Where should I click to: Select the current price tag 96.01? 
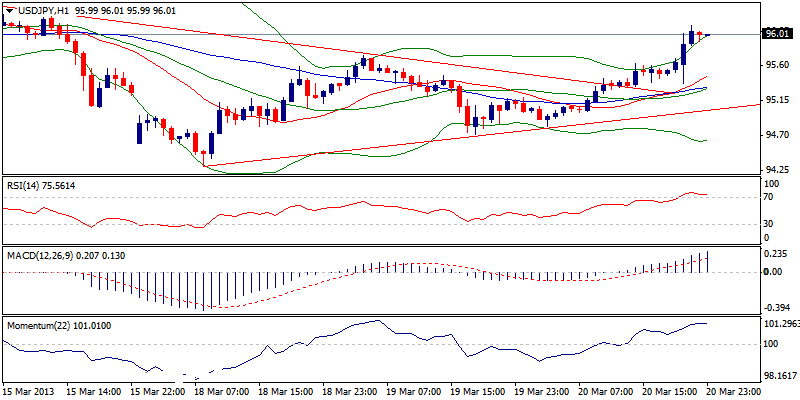click(x=777, y=33)
